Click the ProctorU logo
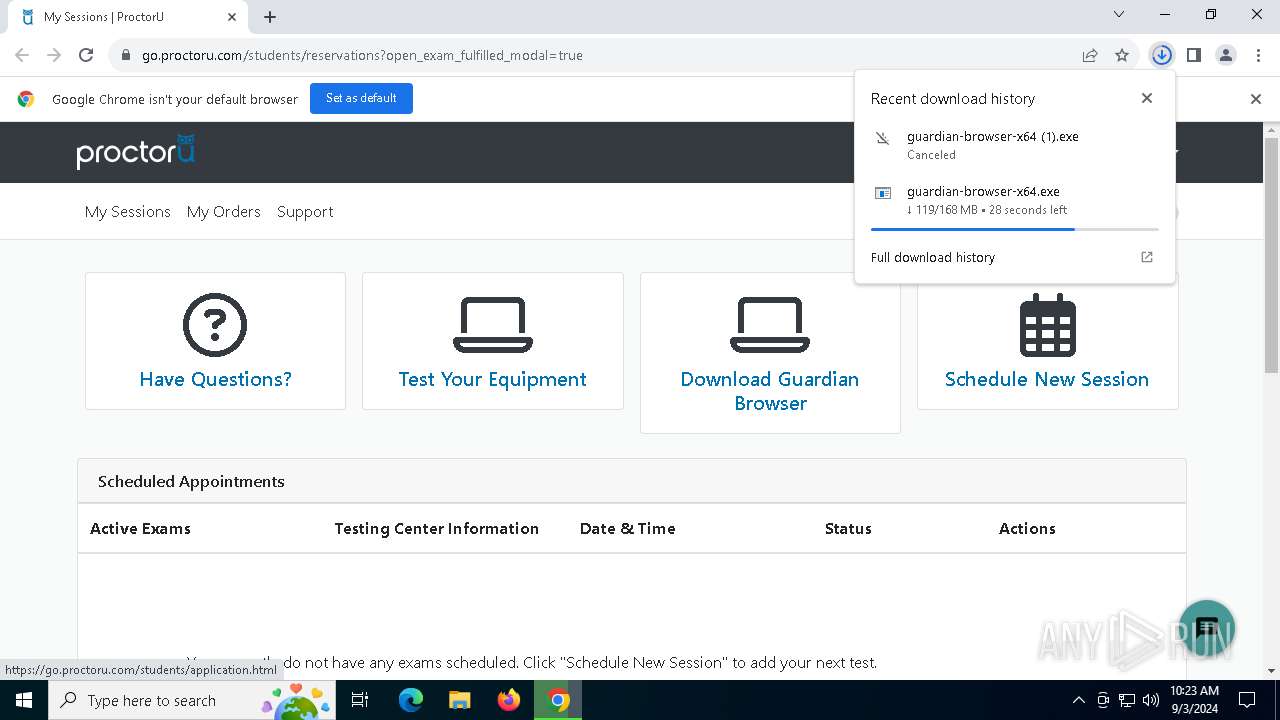 [136, 152]
